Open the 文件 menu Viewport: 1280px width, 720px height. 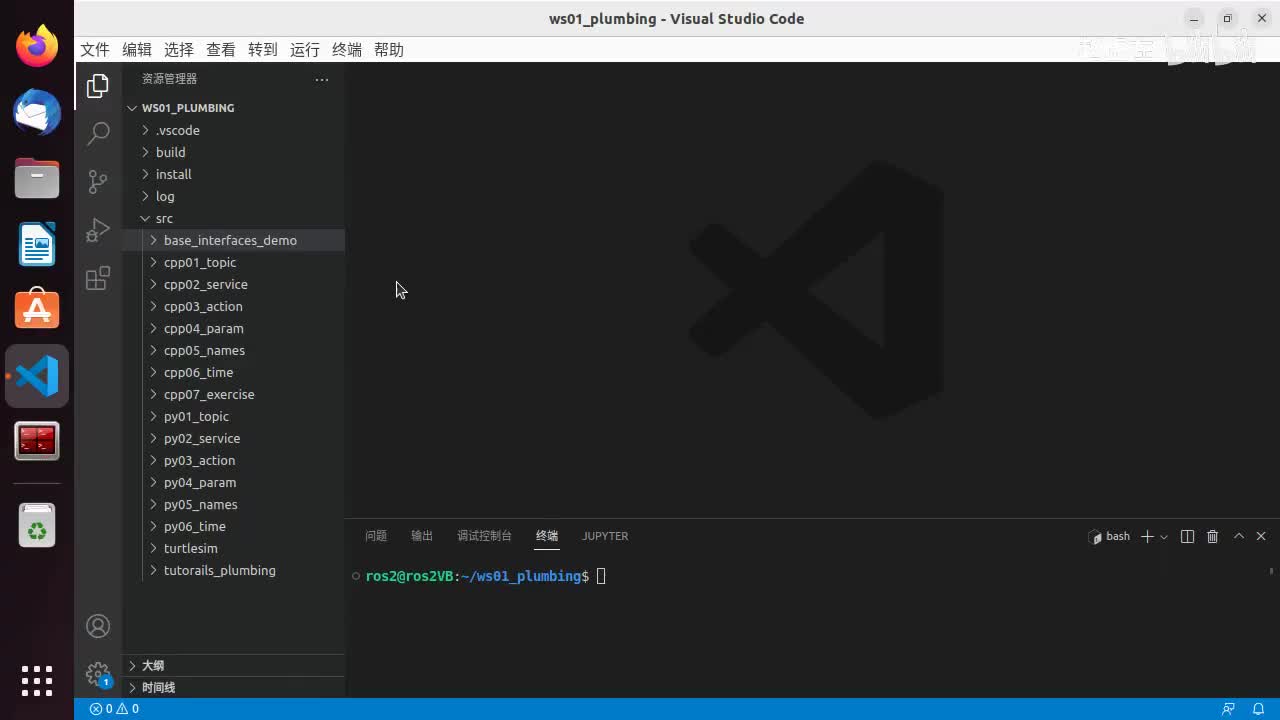click(x=95, y=50)
